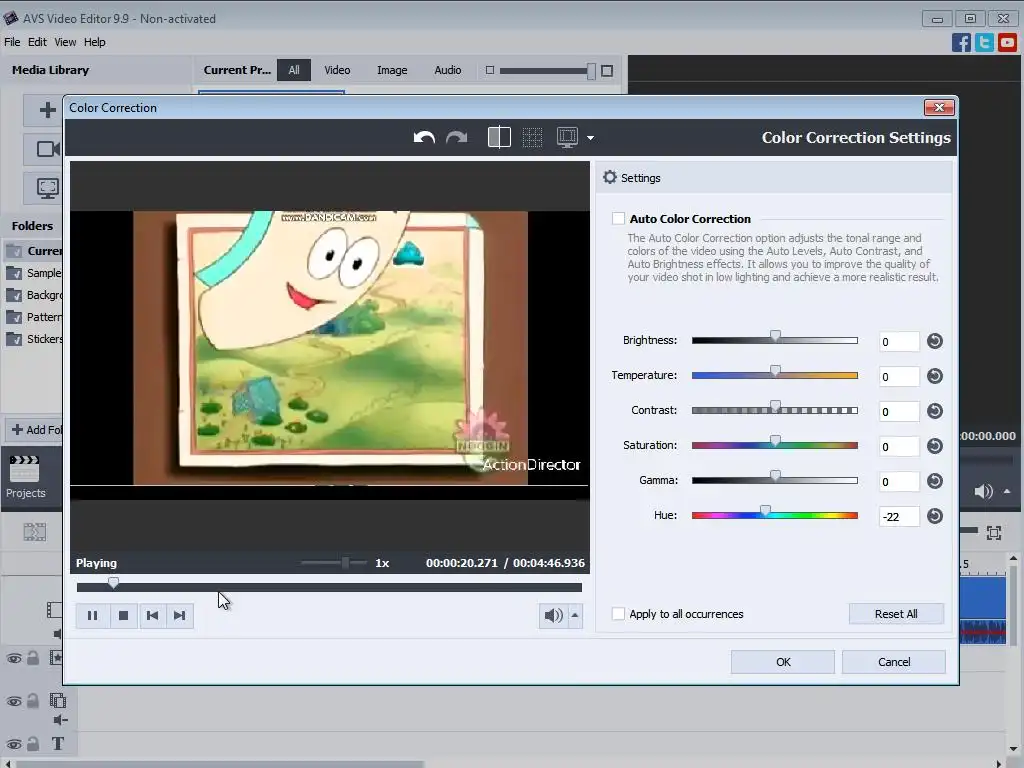Click the add media plus icon
Image resolution: width=1024 pixels, height=768 pixels.
point(47,110)
